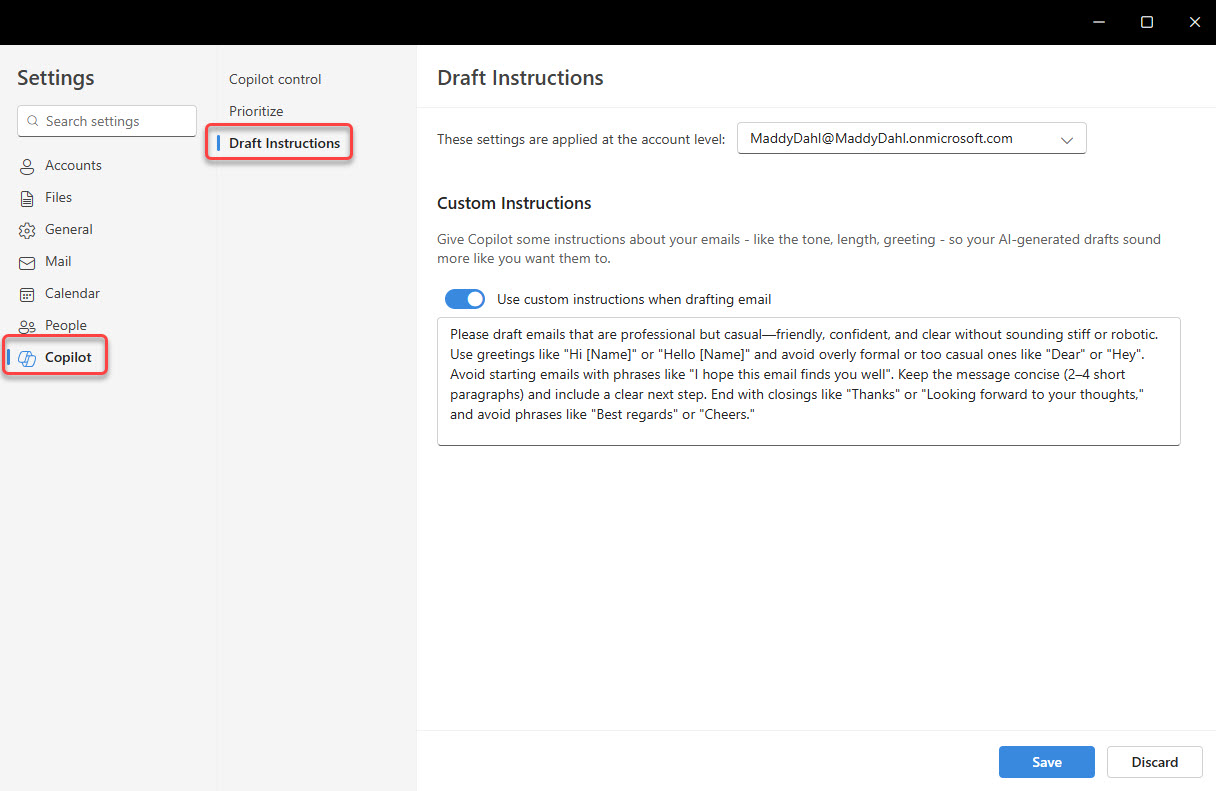This screenshot has height=791, width=1216.
Task: Close the Settings window
Action: pos(1194,22)
